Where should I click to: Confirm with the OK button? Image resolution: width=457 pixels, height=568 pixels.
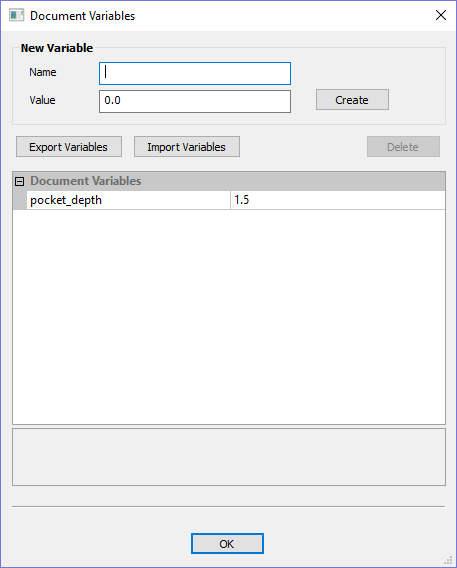tap(227, 543)
